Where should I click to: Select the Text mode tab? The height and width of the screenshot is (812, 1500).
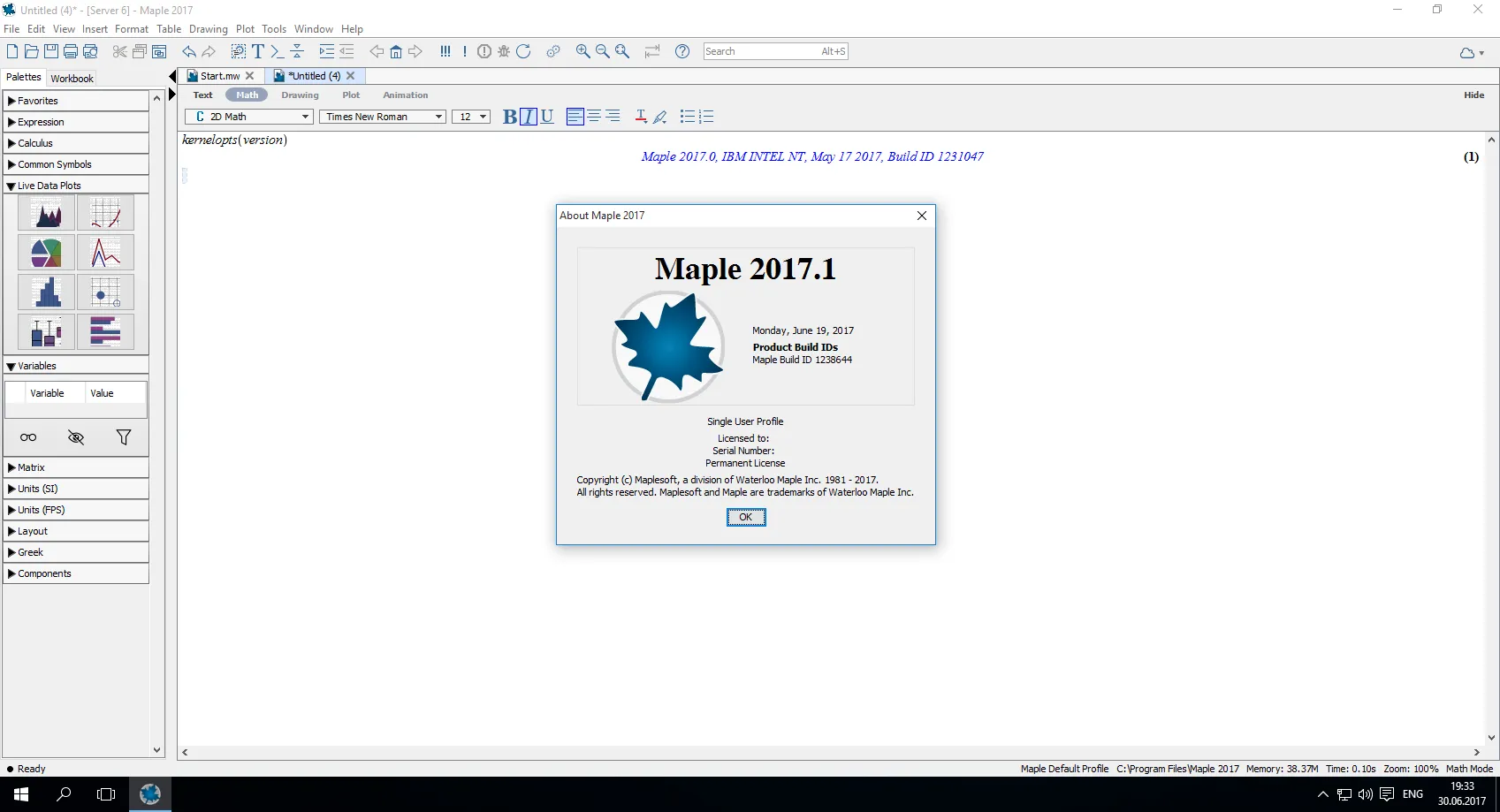pyautogui.click(x=203, y=95)
